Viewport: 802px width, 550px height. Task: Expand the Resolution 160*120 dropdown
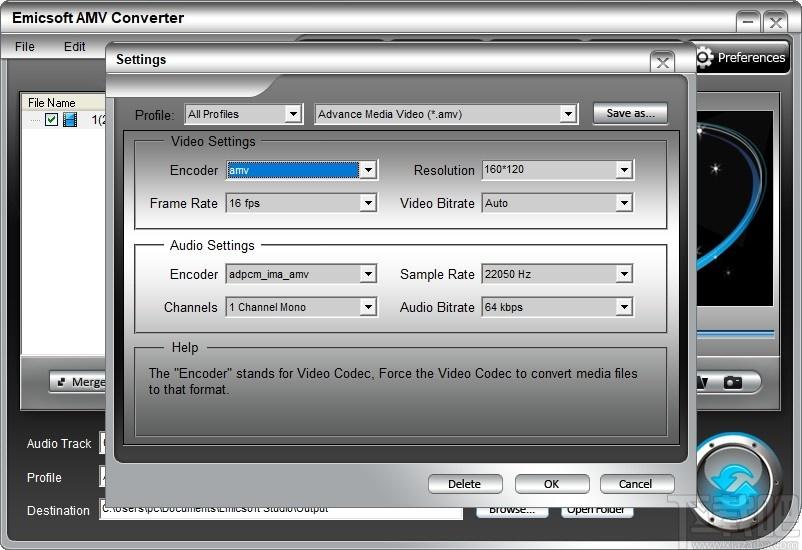coord(624,170)
